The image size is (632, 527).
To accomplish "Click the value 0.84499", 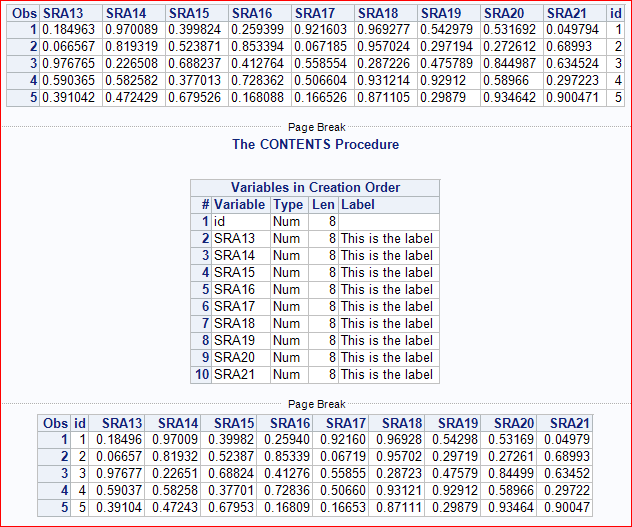I will click(x=511, y=473).
